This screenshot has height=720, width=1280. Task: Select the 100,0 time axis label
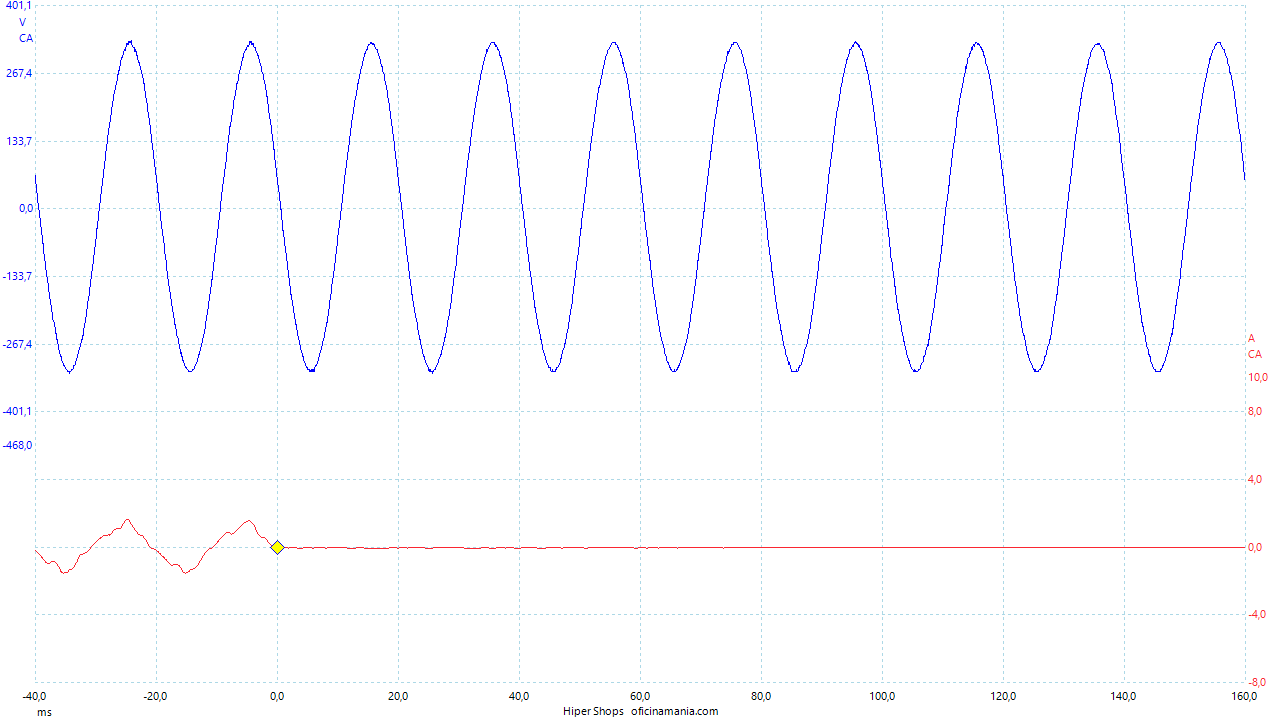coord(882,696)
